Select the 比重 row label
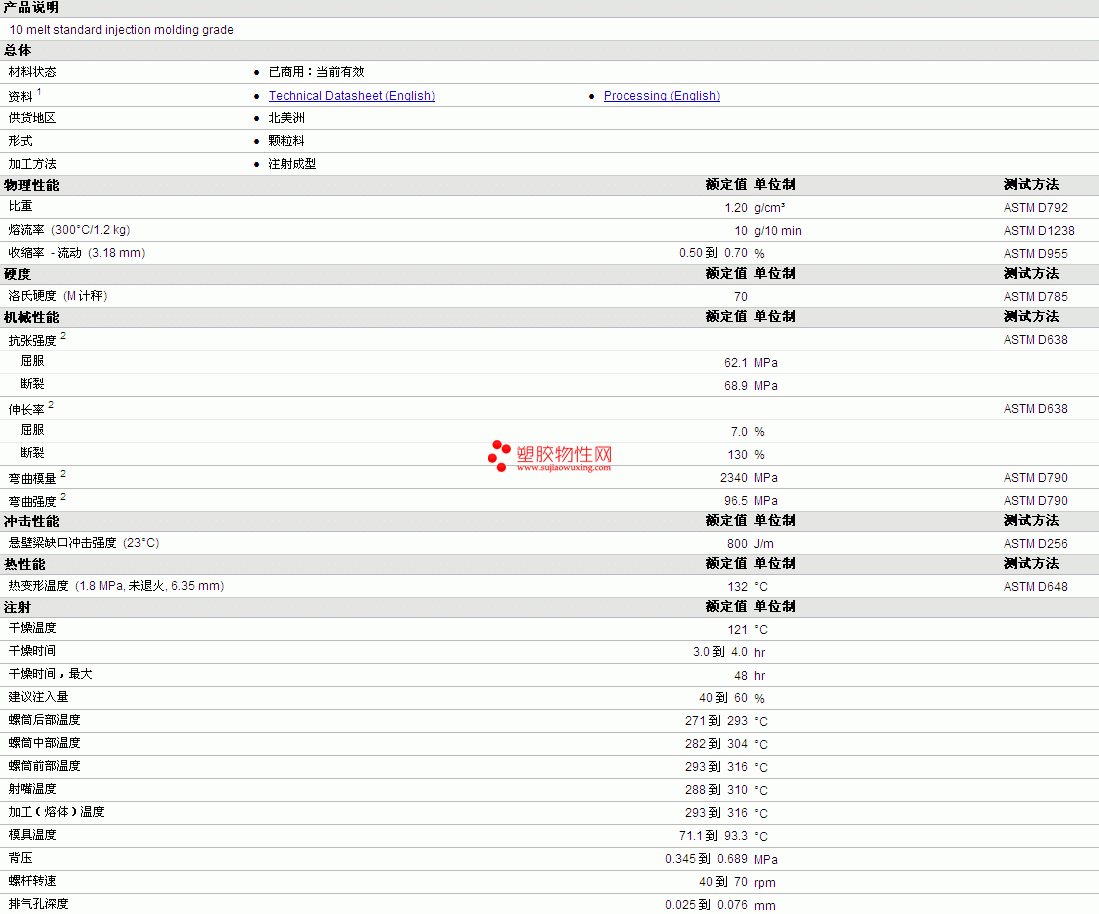The image size is (1099, 914). [20, 206]
